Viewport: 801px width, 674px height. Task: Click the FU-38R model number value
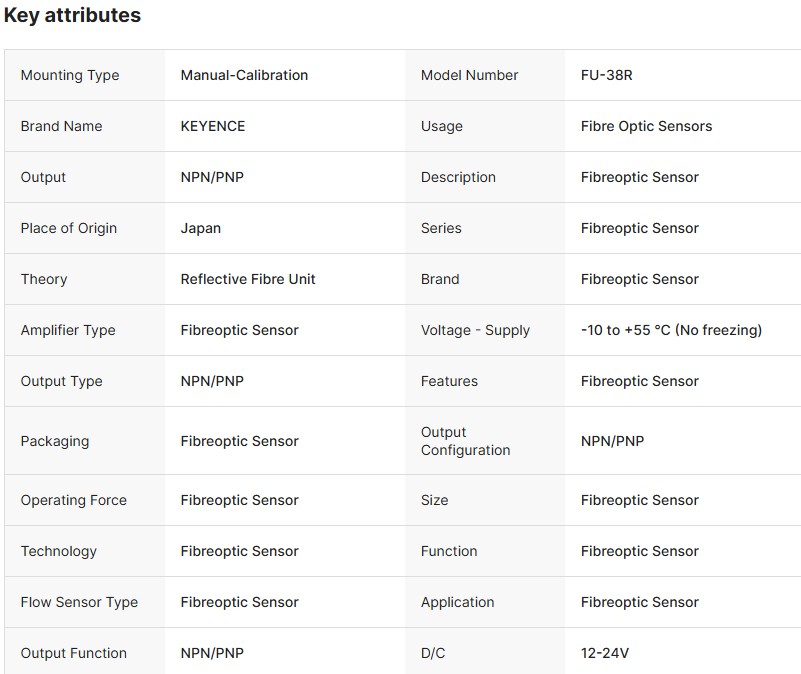pos(606,75)
